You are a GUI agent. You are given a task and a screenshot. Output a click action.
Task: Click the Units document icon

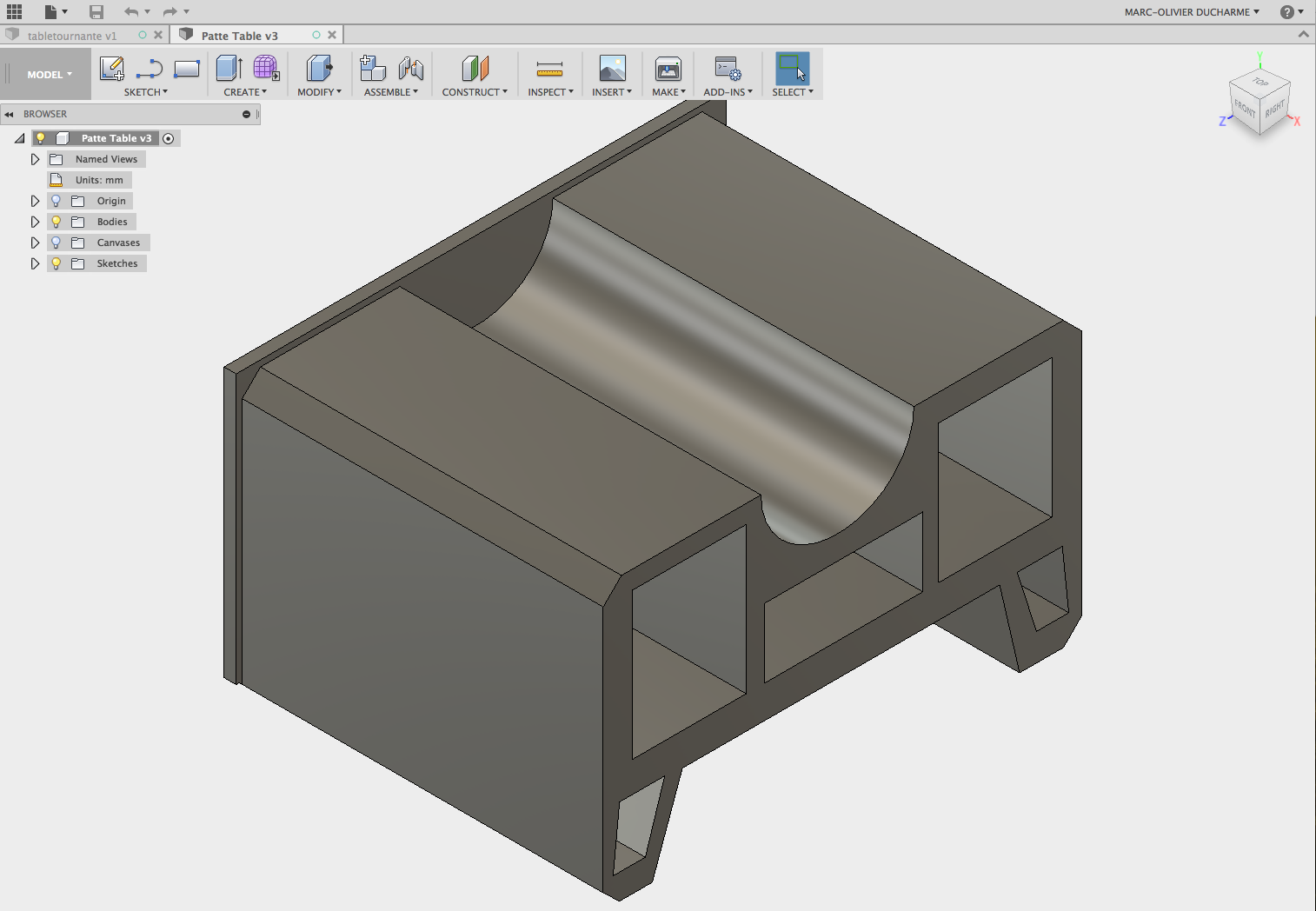click(56, 180)
